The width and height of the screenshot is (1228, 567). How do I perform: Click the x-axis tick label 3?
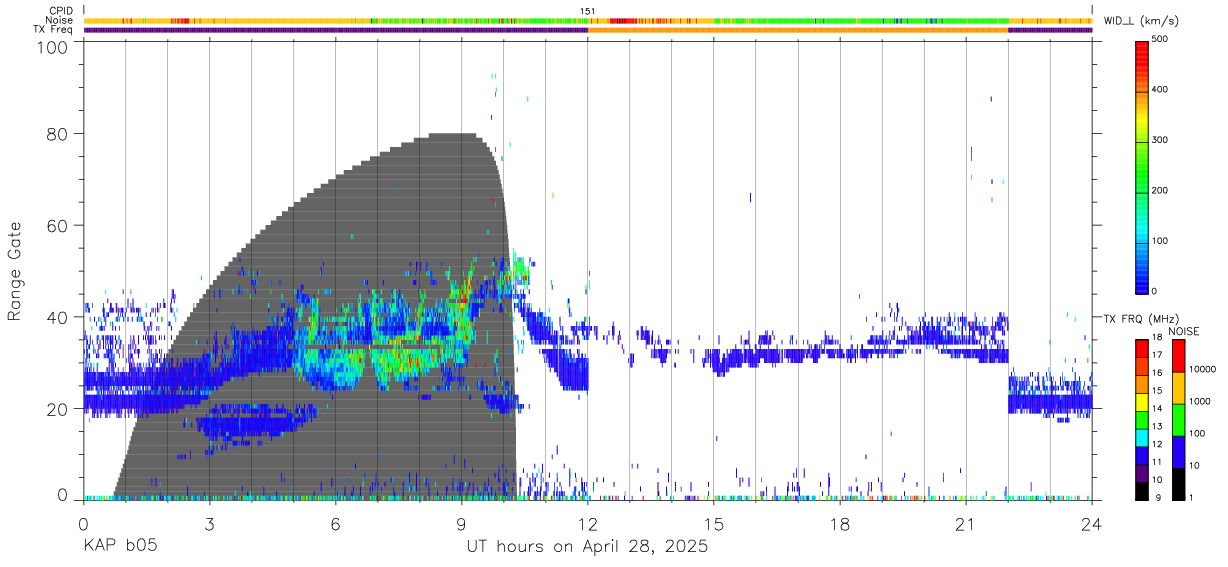click(x=209, y=524)
